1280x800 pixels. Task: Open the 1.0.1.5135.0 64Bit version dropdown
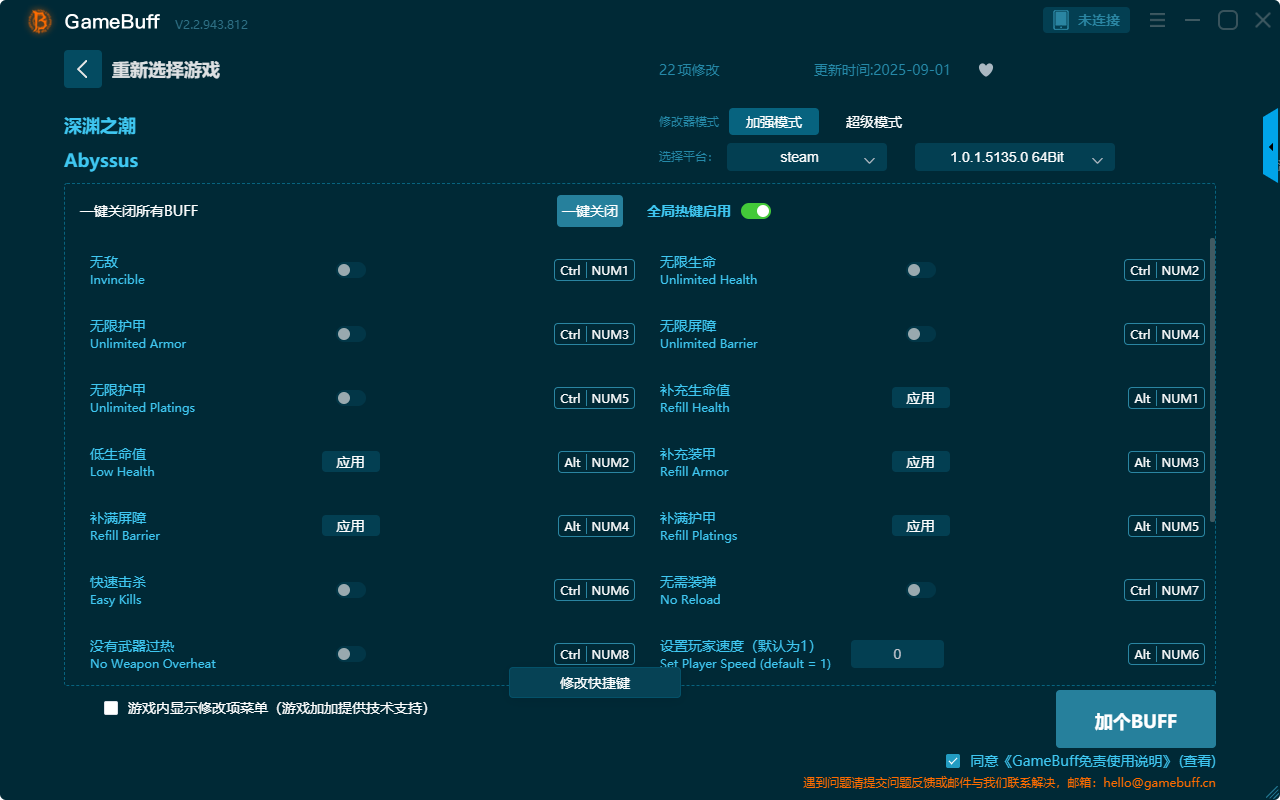1015,157
